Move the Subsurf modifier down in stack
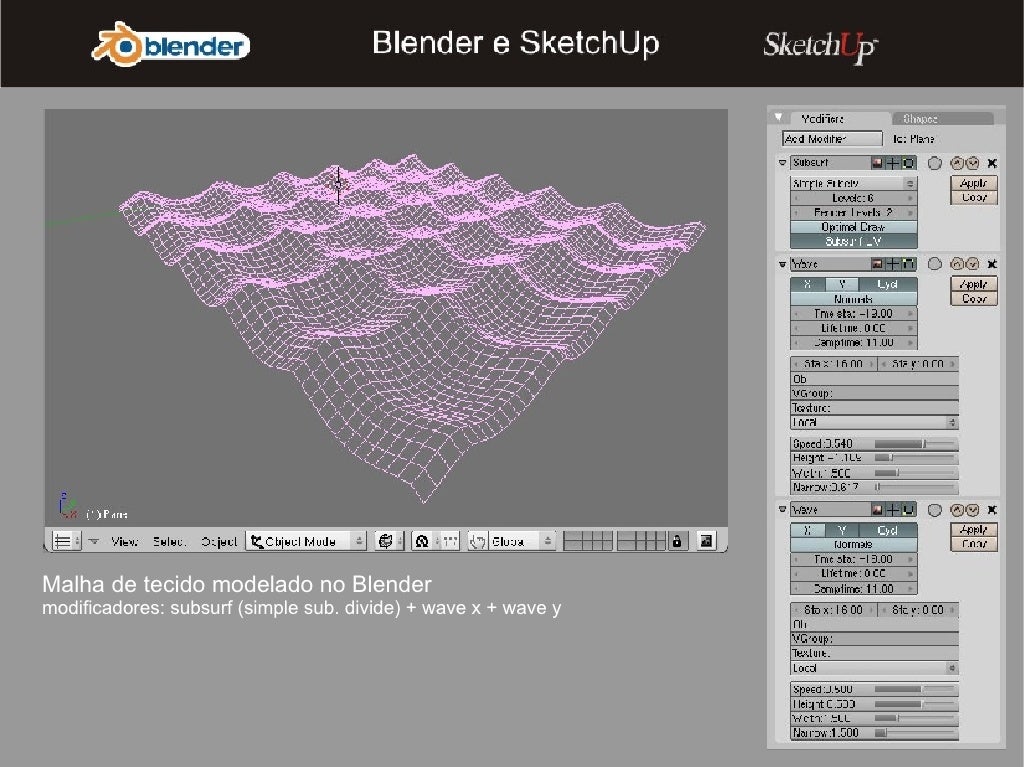The width and height of the screenshot is (1024, 767). point(972,163)
